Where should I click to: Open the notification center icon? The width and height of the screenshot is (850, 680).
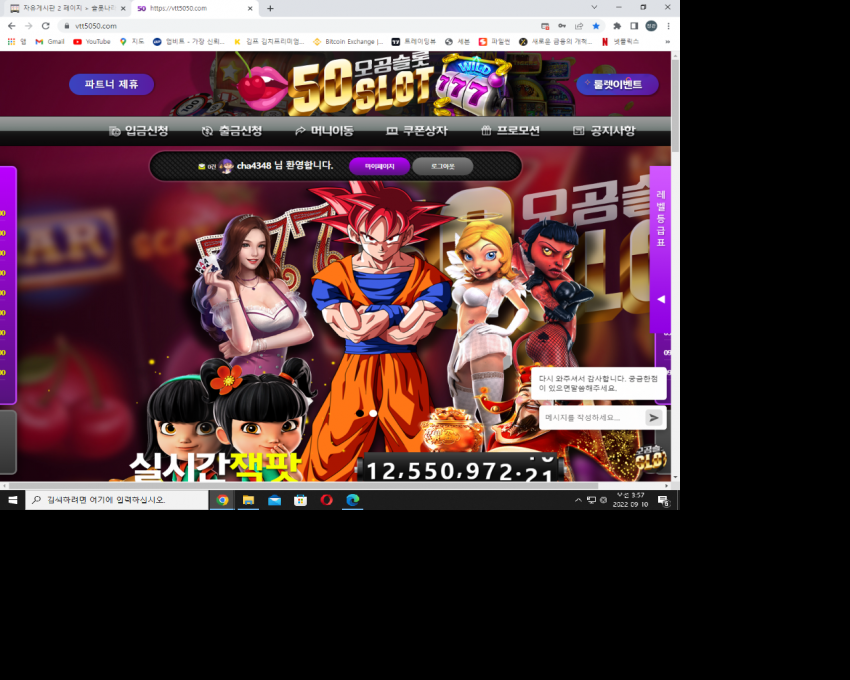(664, 501)
